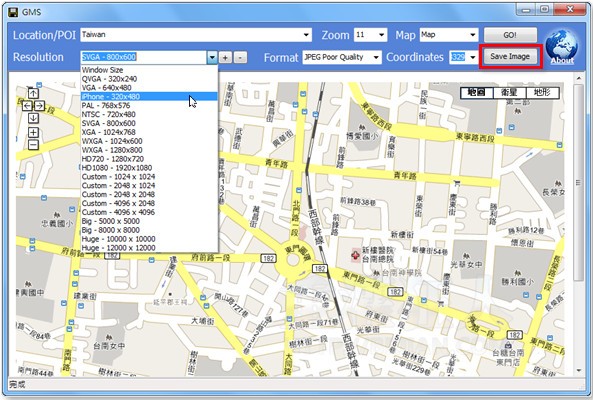Image resolution: width=593 pixels, height=400 pixels.
Task: Switch map view to 地圖 tab
Action: 477,93
